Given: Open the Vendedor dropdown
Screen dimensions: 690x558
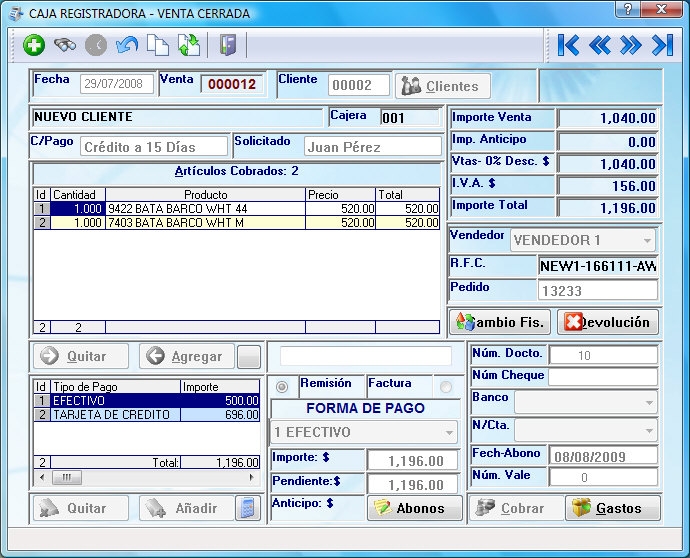Looking at the screenshot, I should pyautogui.click(x=647, y=241).
